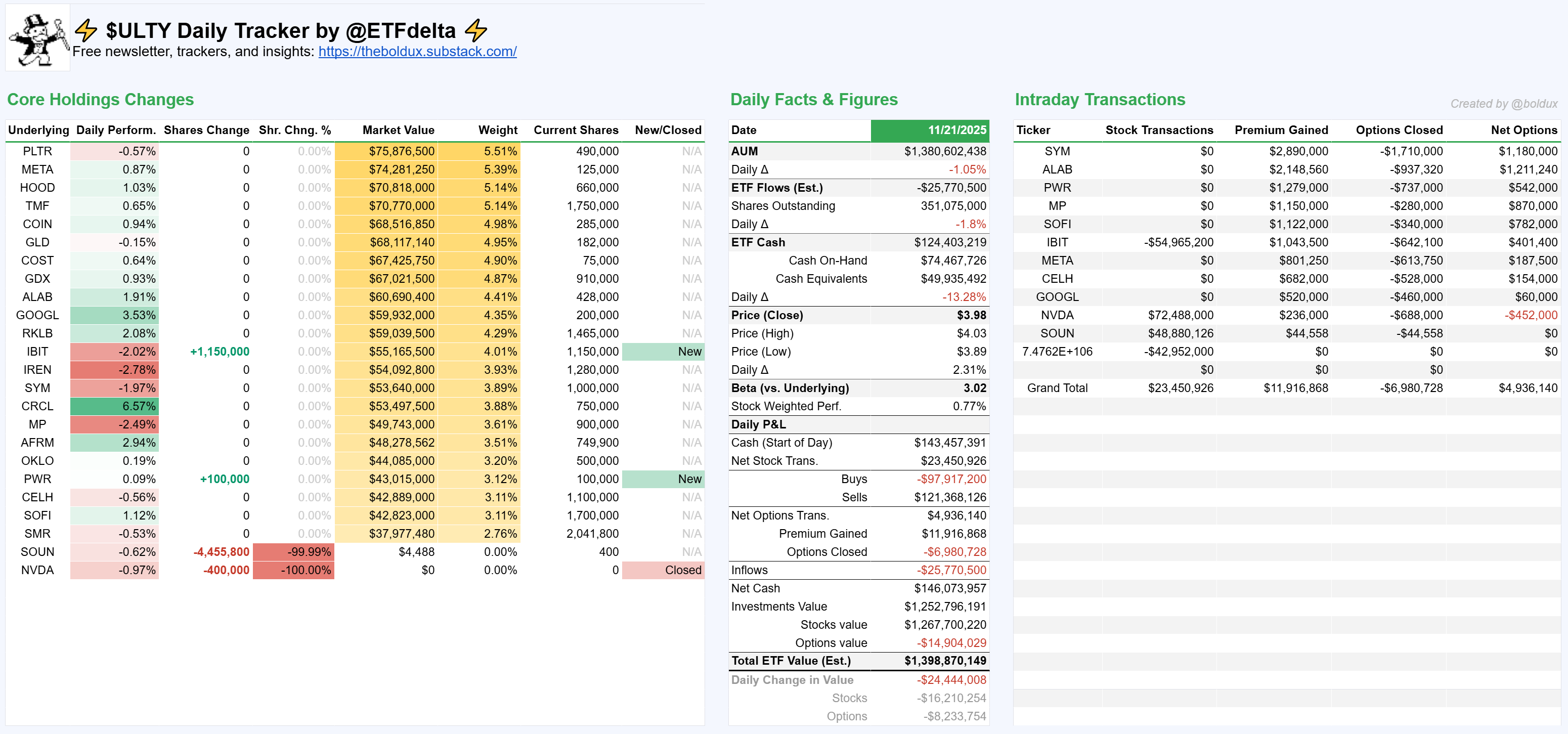Click the Underlying column header
This screenshot has height=734, width=1568.
click(38, 130)
